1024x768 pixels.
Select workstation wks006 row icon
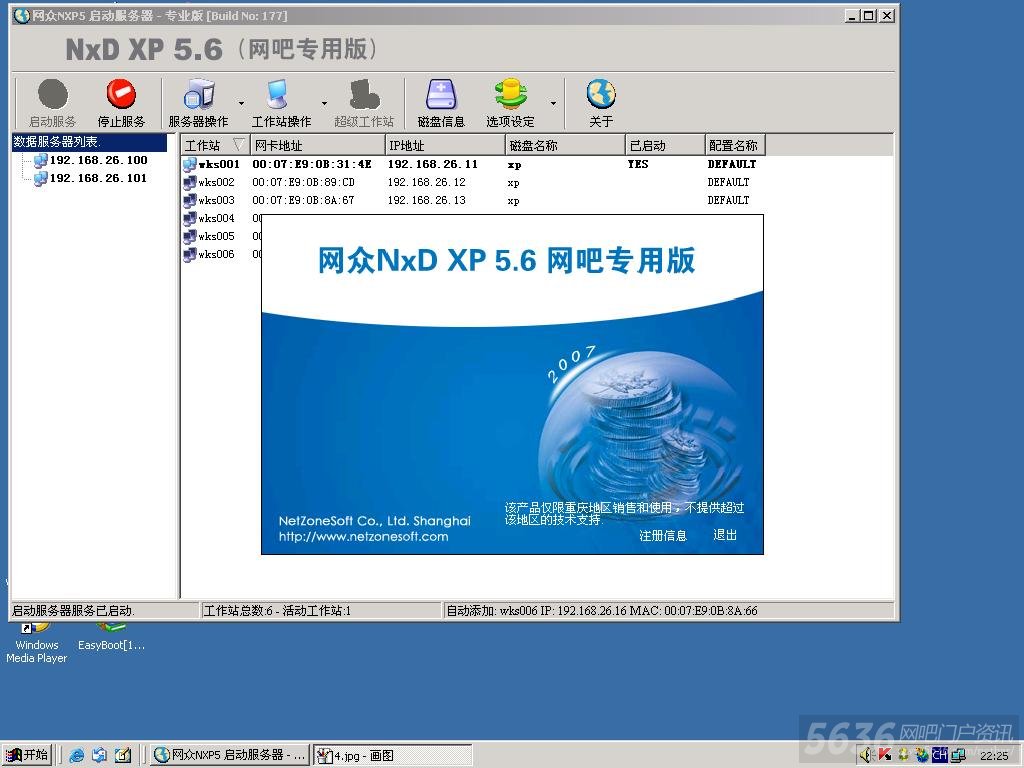coord(189,254)
